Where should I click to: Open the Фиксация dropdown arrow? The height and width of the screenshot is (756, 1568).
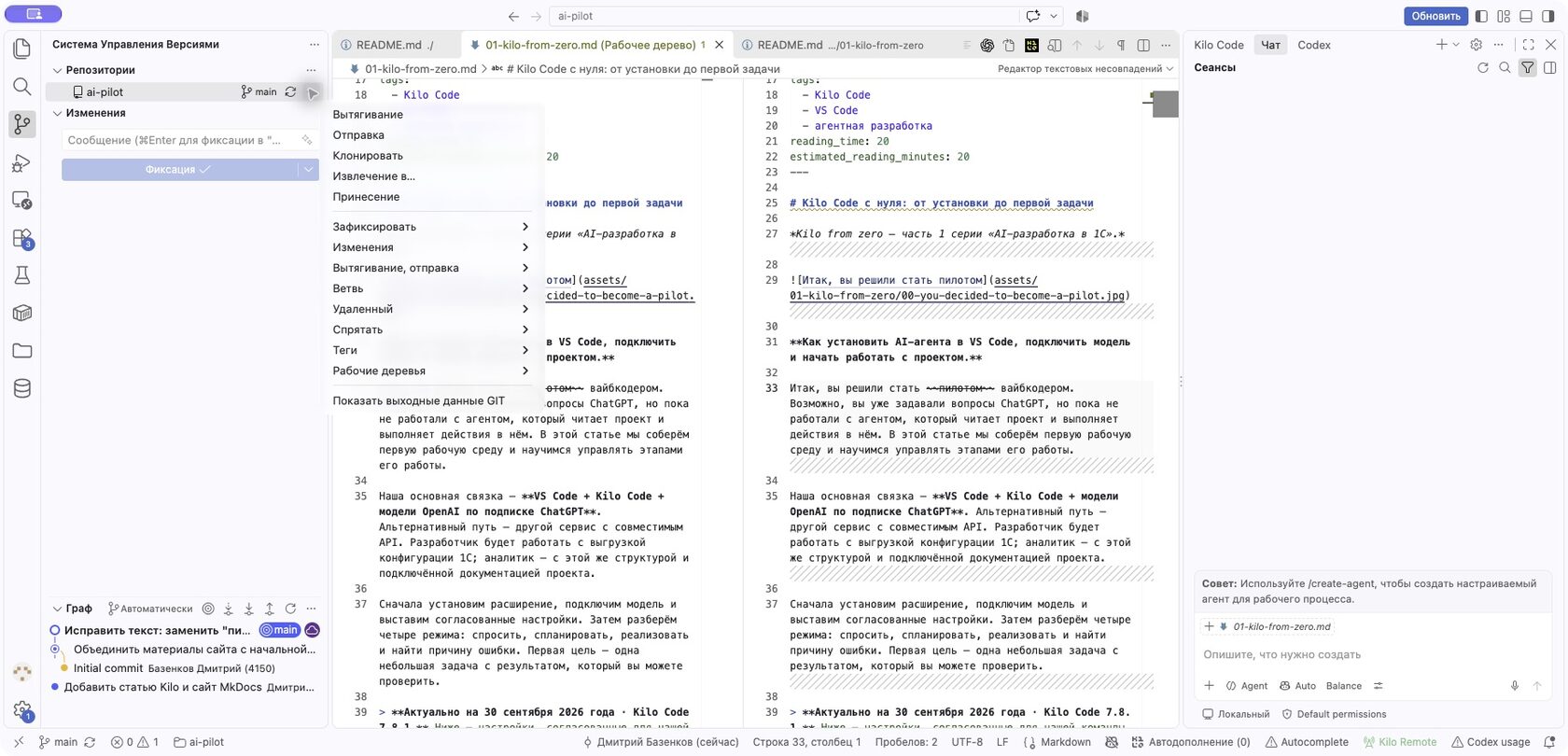coord(308,169)
